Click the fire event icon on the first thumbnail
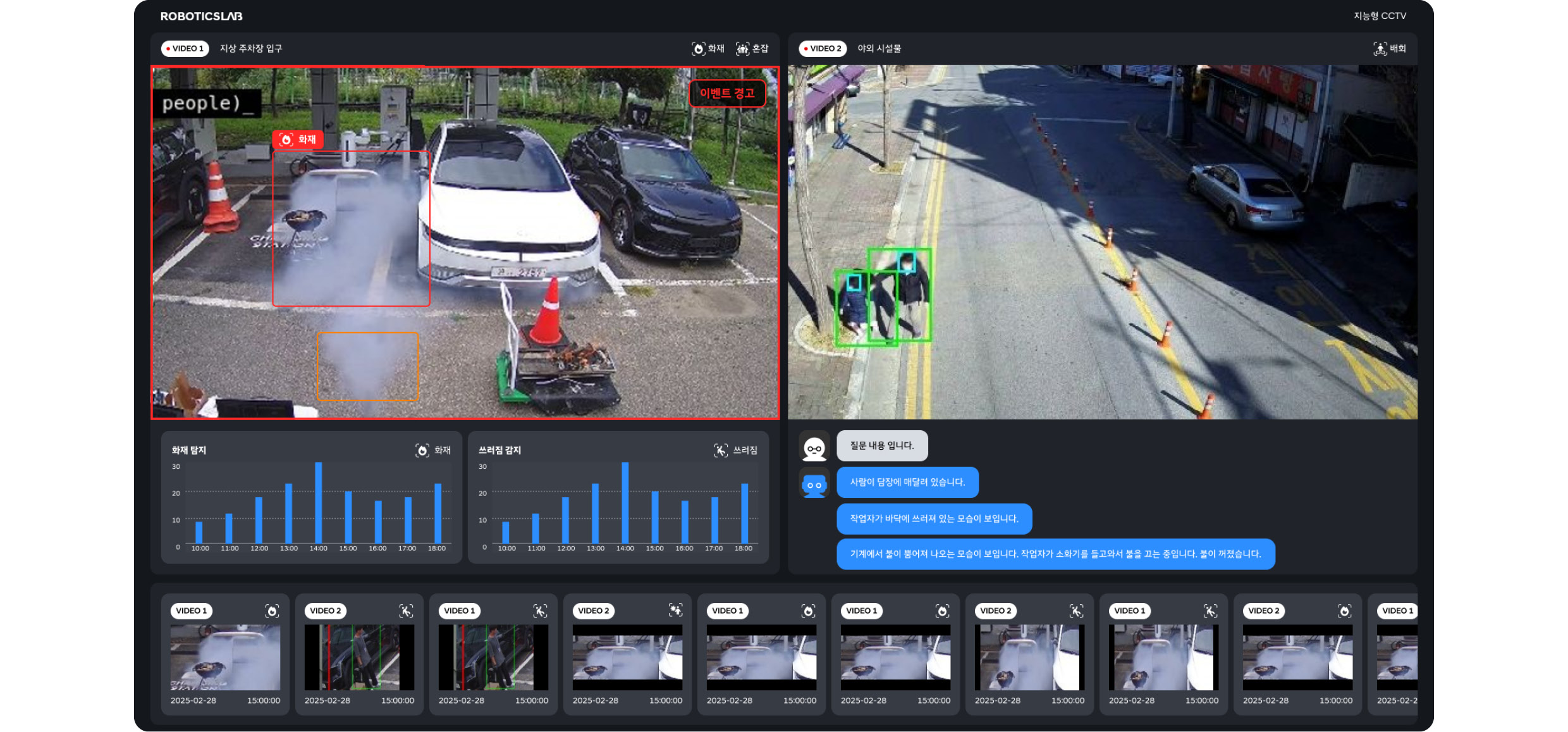Image resolution: width=1568 pixels, height=732 pixels. pos(273,611)
